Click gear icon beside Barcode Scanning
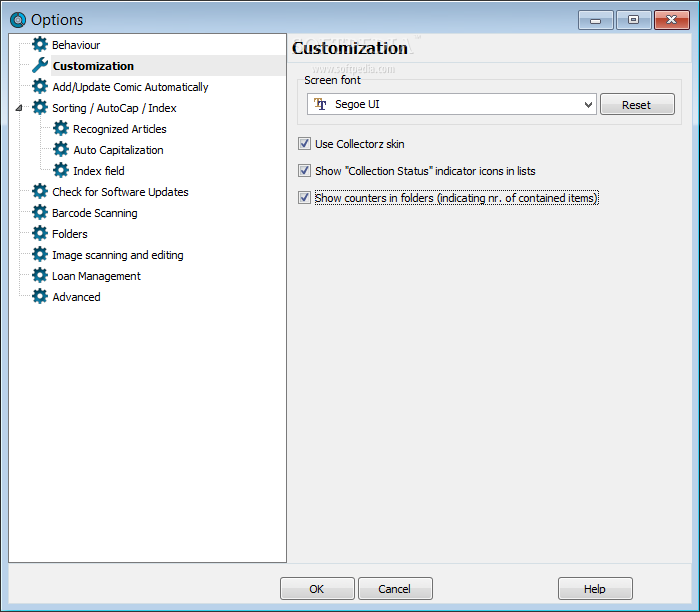Image resolution: width=700 pixels, height=612 pixels. click(40, 212)
